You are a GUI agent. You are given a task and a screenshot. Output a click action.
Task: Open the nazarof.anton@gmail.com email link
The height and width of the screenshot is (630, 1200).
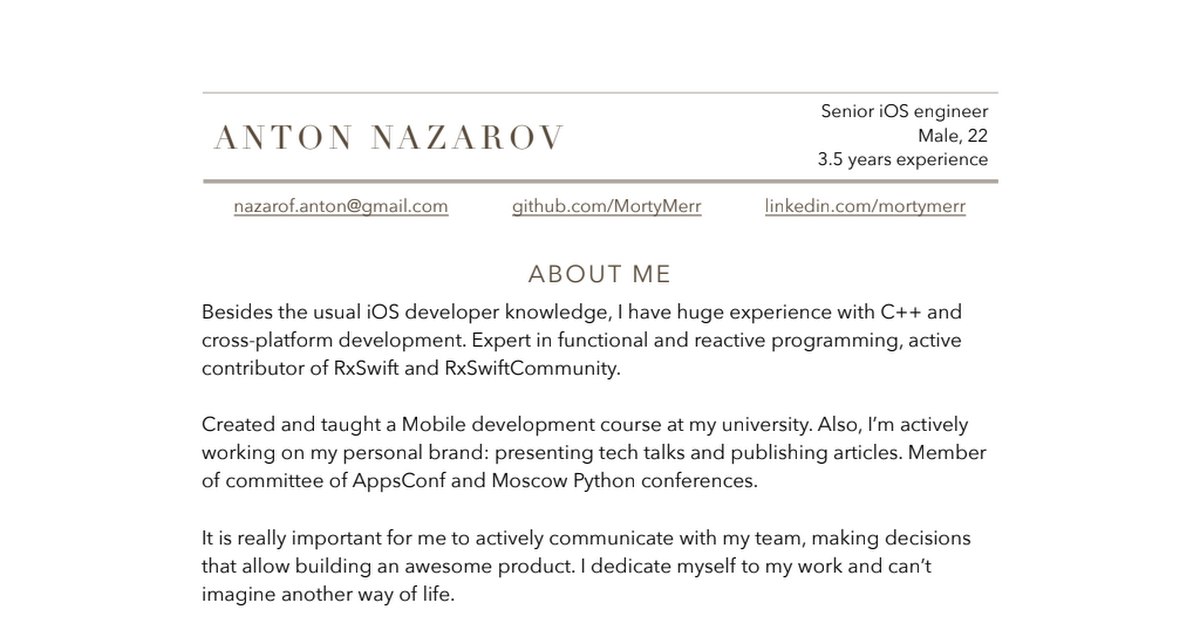pyautogui.click(x=341, y=207)
